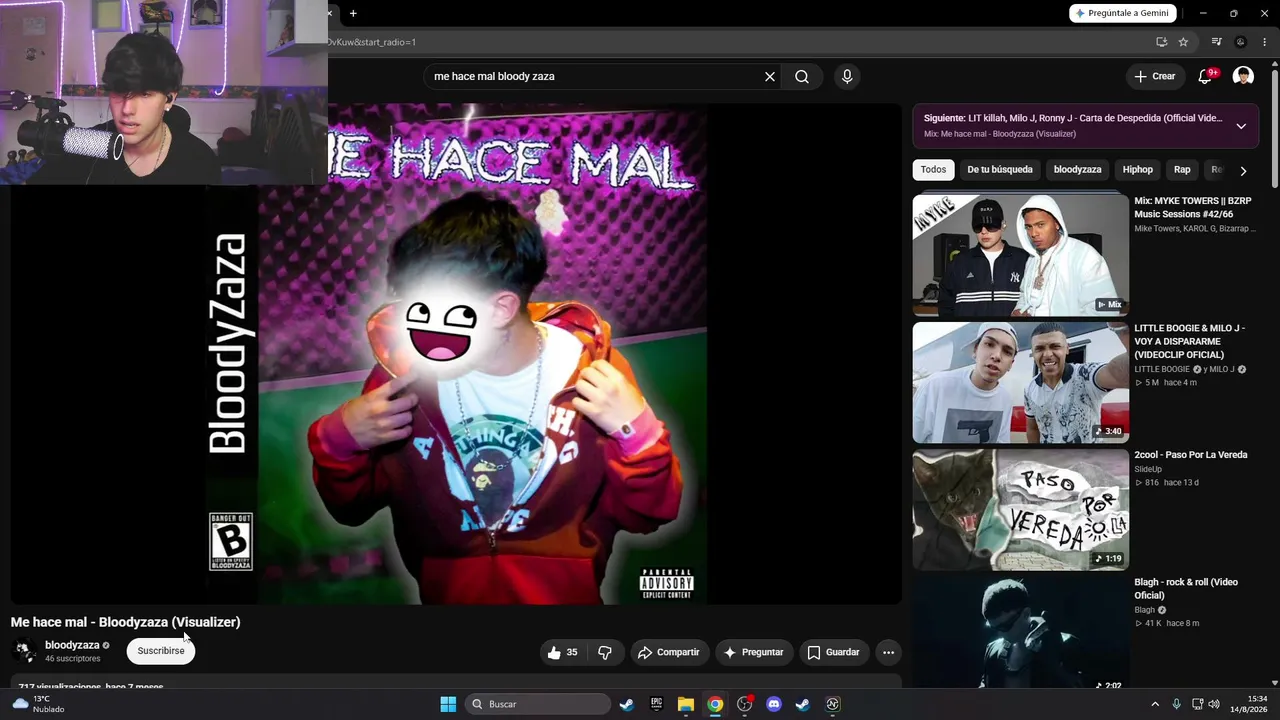Open Chrome's install app icon in address bar
The image size is (1280, 720).
(1161, 42)
